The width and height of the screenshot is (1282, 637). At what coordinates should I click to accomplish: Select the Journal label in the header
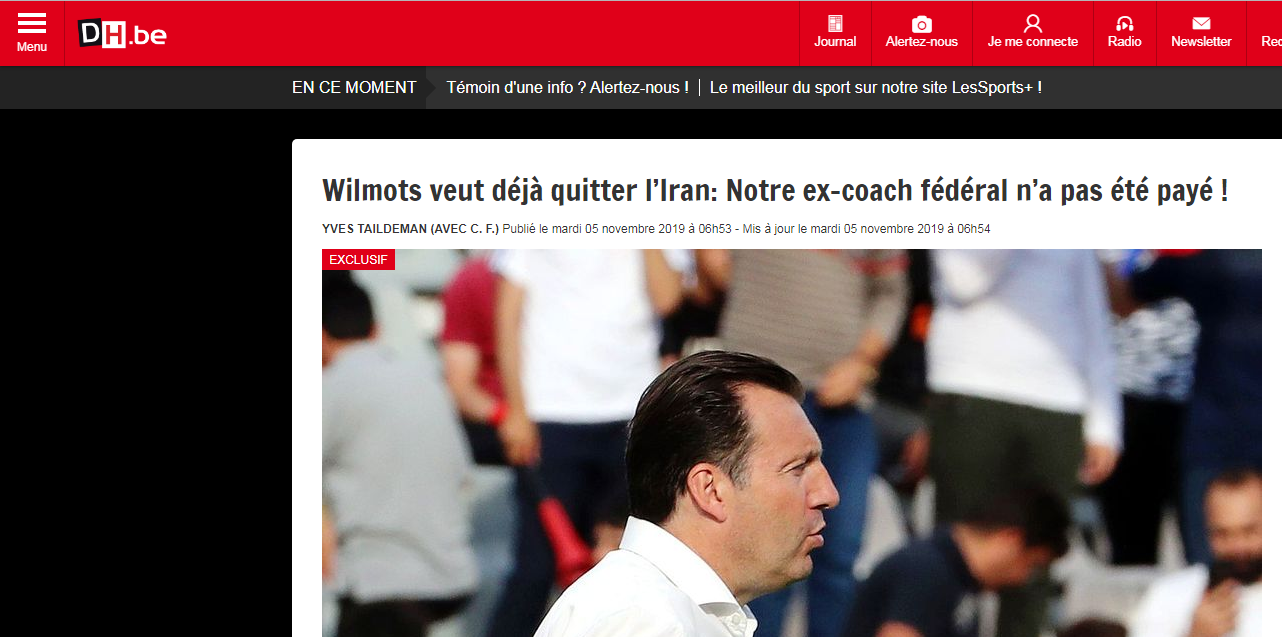(835, 42)
